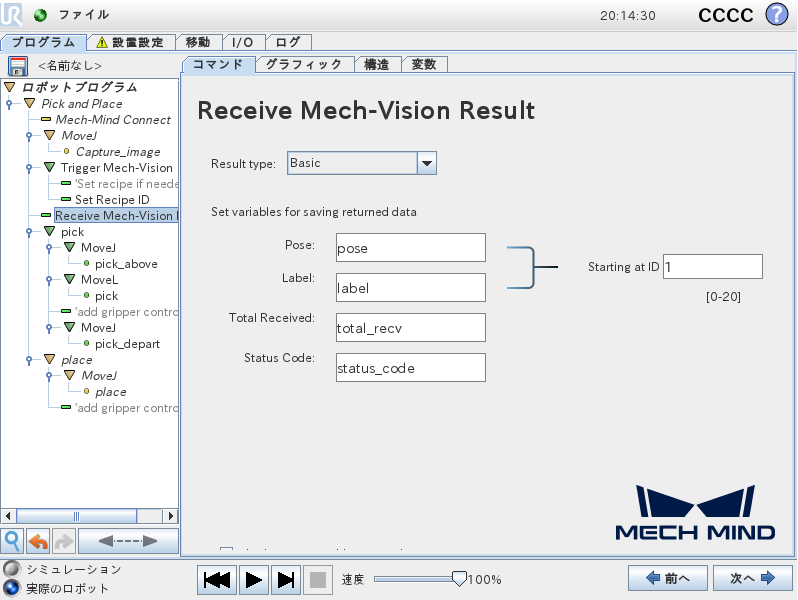Select the コマンド tab
Viewport: 798px width, 600px height.
[218, 65]
